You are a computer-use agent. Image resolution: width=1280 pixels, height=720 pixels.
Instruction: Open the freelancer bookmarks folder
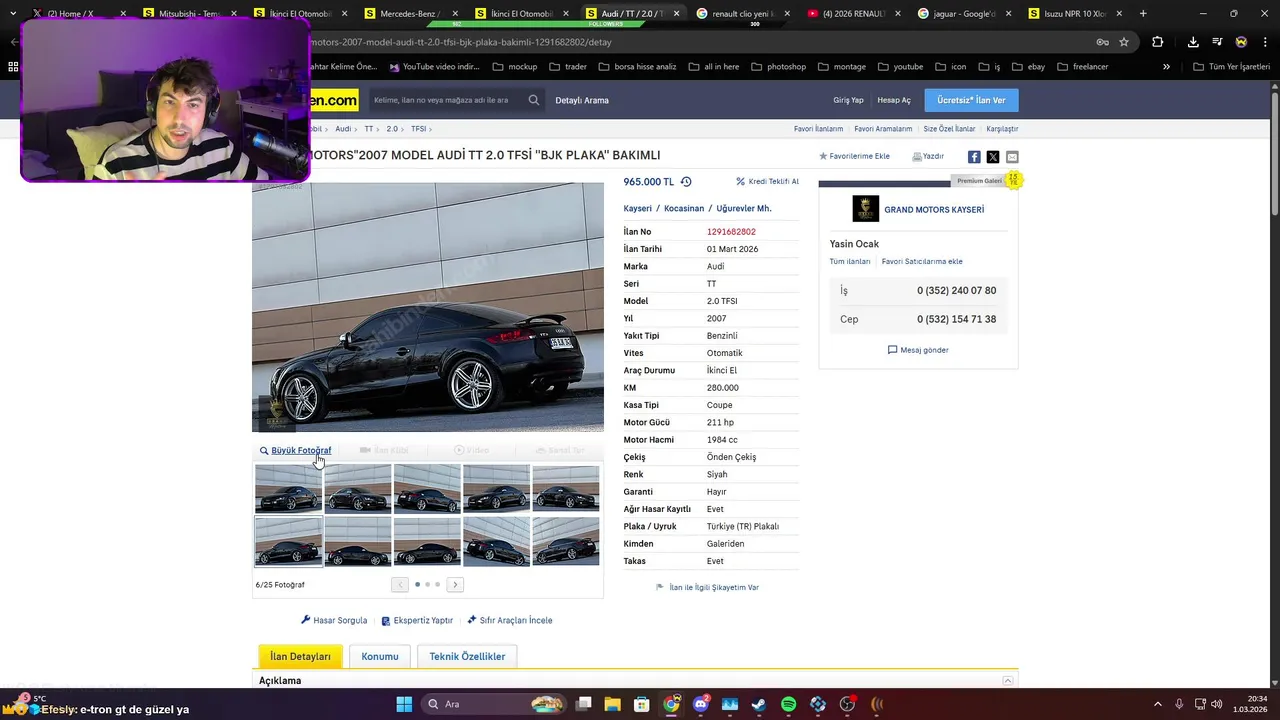pos(1082,67)
